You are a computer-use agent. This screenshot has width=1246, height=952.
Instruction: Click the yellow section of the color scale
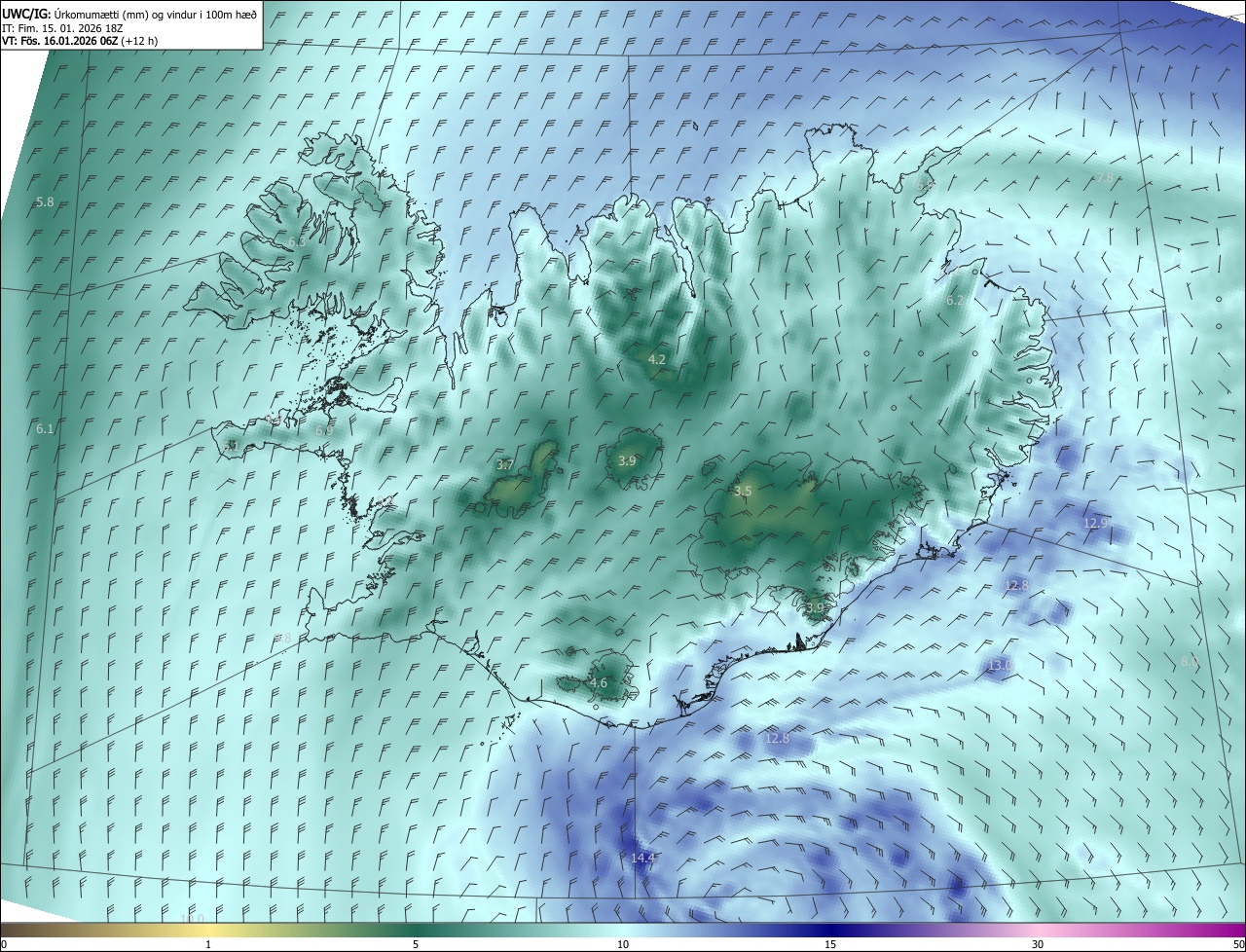pyautogui.click(x=209, y=931)
